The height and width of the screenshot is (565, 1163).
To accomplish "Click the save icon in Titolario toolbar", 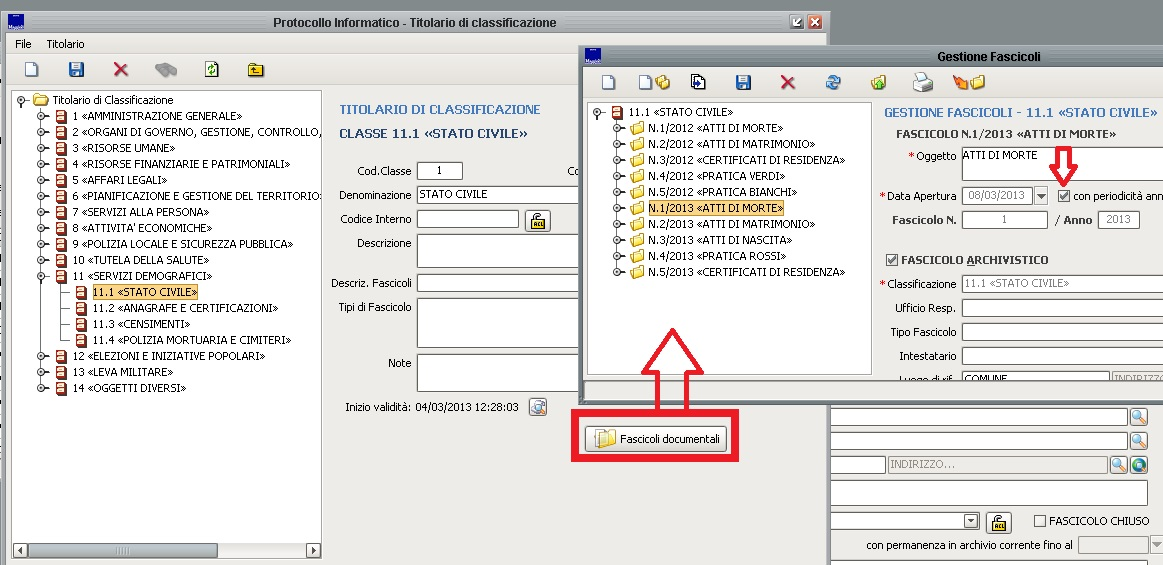I will pos(76,69).
